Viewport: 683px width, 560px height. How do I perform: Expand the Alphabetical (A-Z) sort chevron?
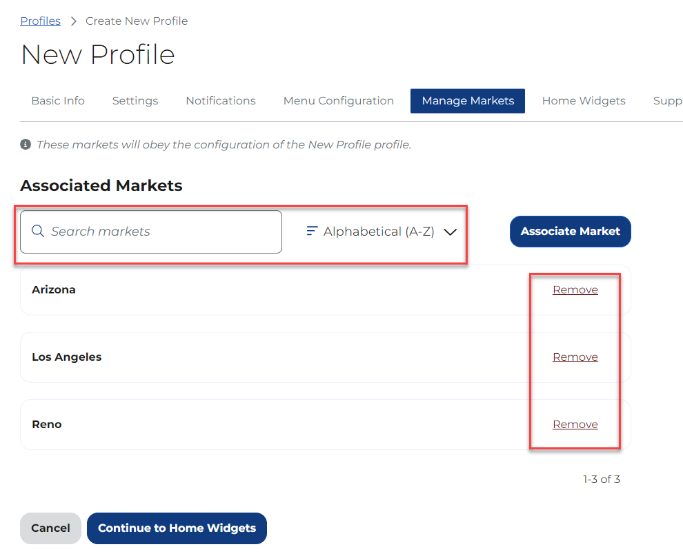(450, 232)
